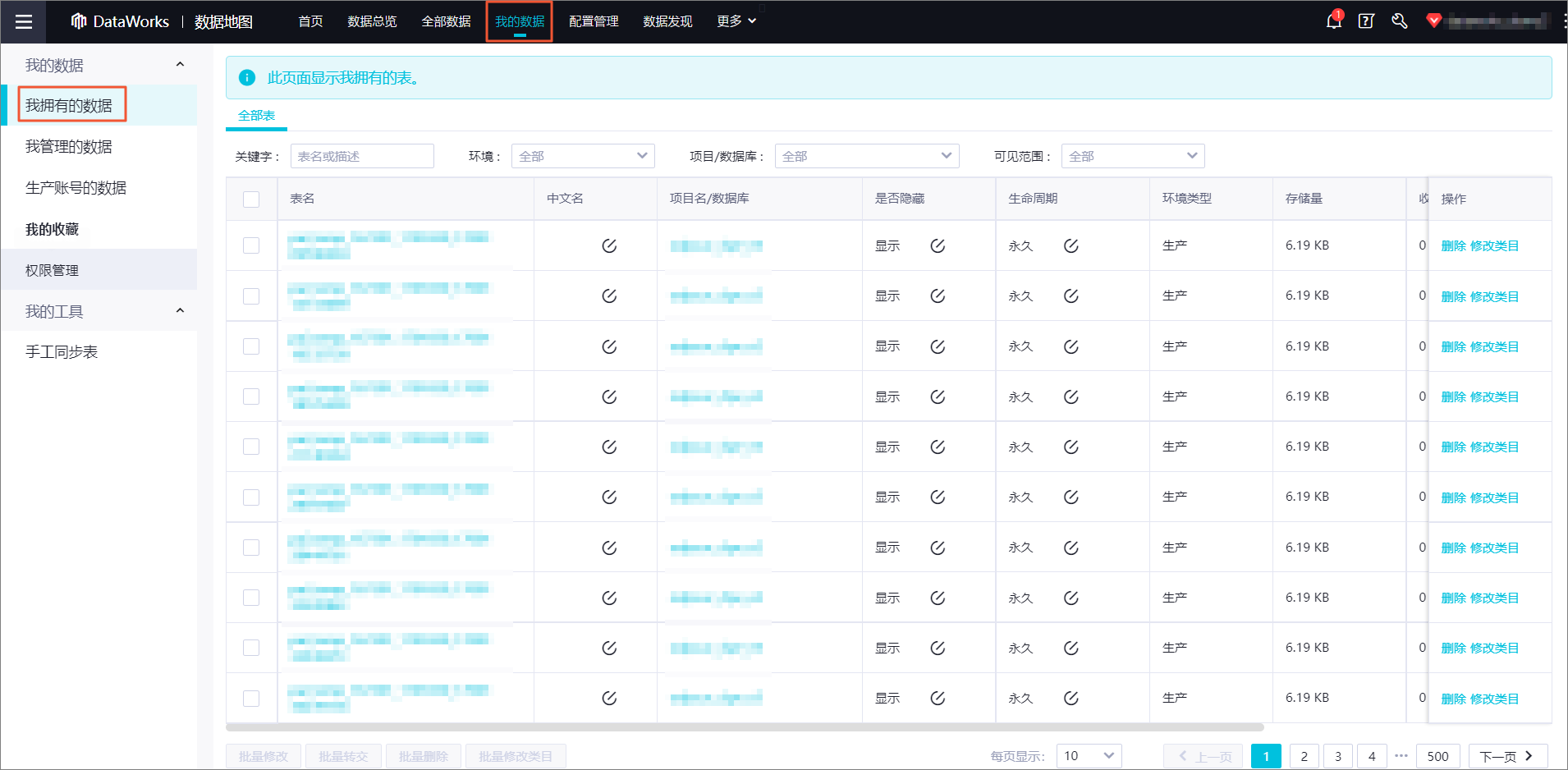Viewport: 1568px width, 770px height.
Task: Click 修改类目 link in the first row
Action: coord(1494,245)
